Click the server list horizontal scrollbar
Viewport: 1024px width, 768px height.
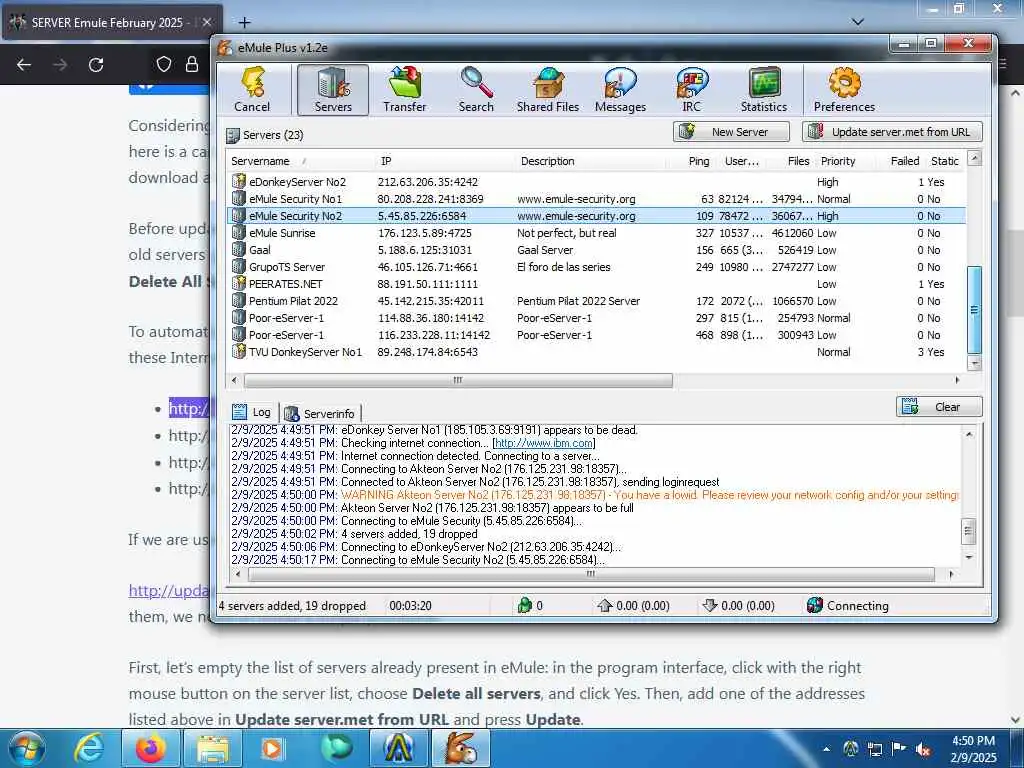point(458,380)
